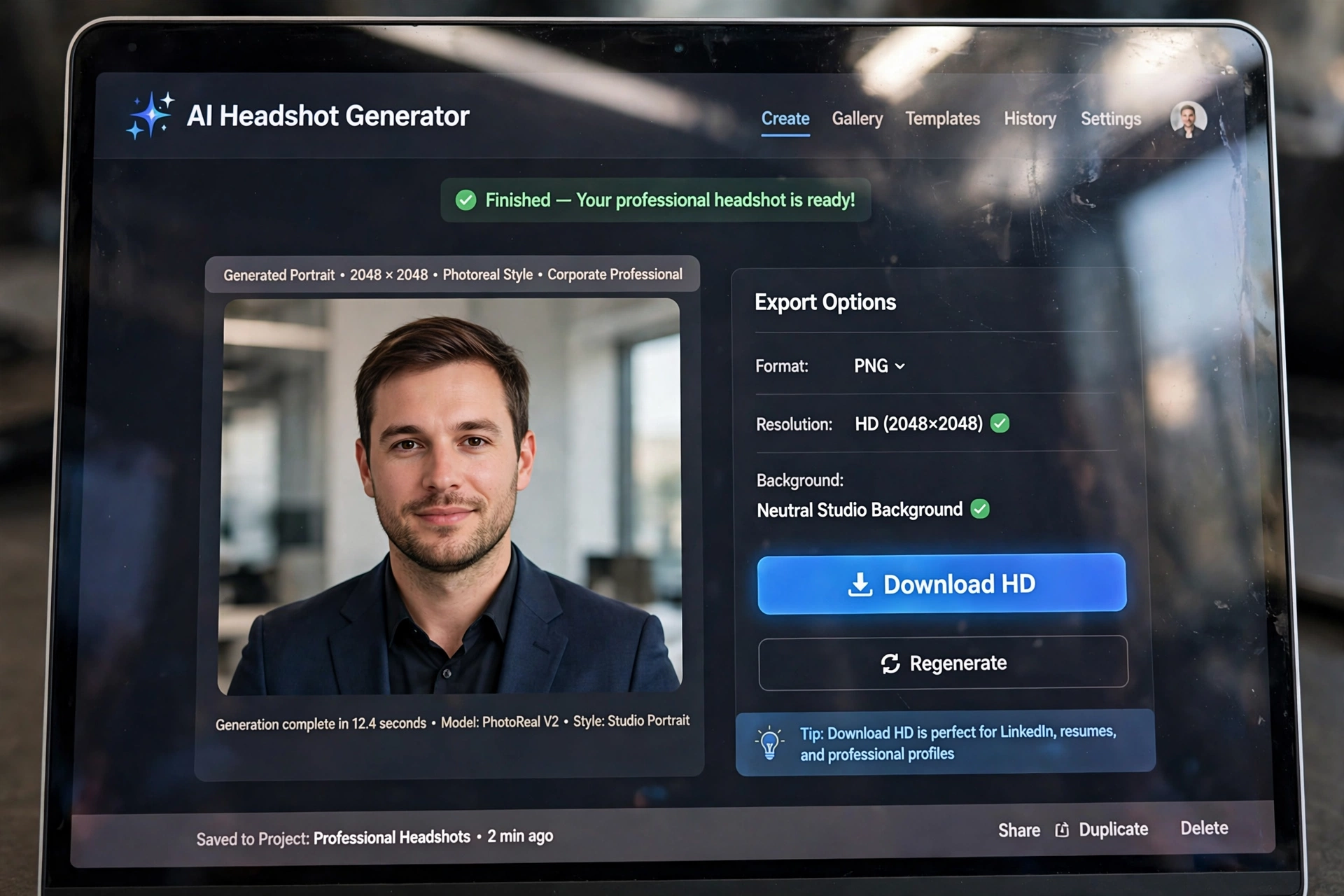
Task: Toggle the HD resolution green checkmark
Action: 1000,423
